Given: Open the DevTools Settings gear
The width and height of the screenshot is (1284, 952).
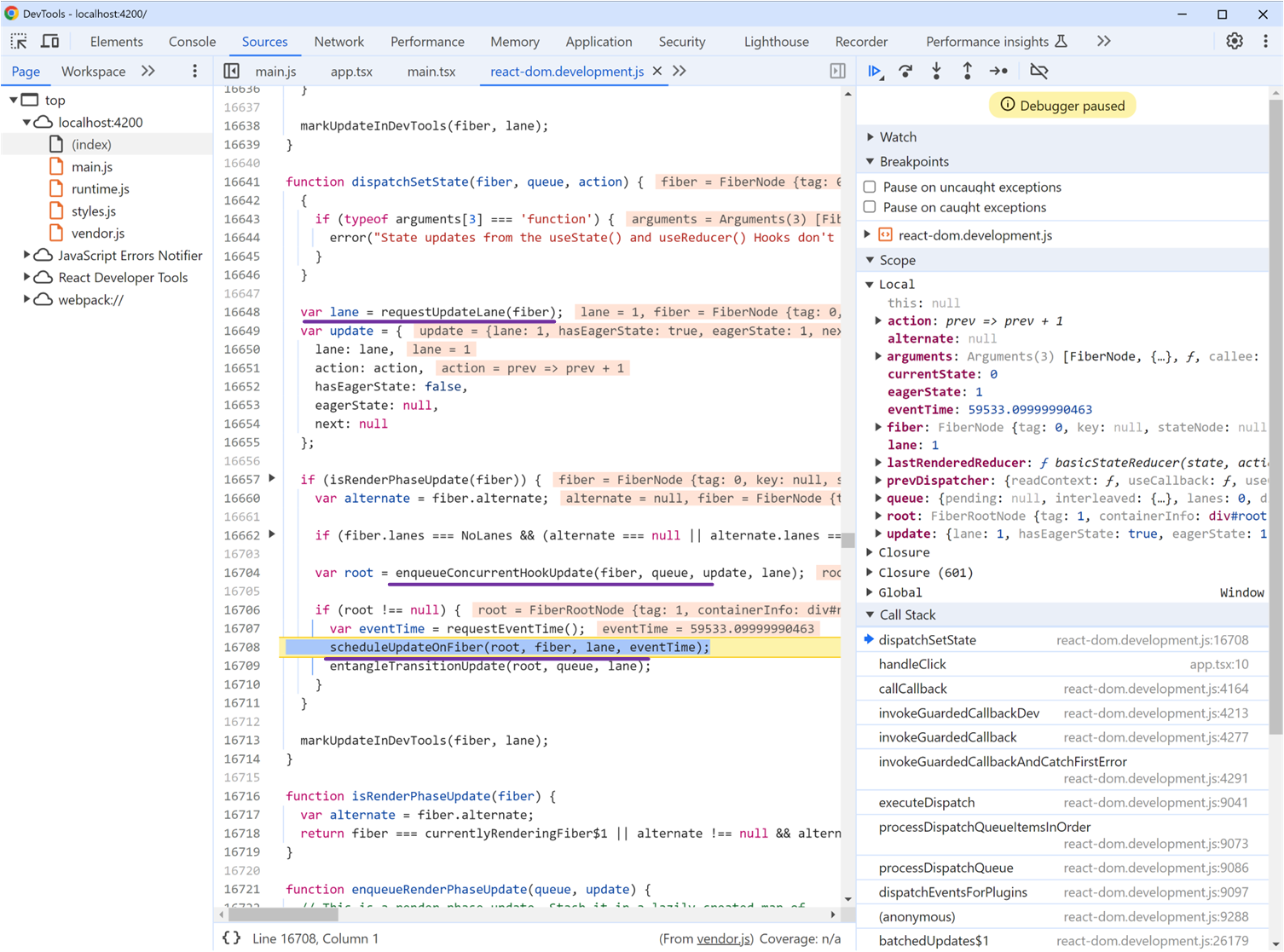Looking at the screenshot, I should pos(1234,41).
